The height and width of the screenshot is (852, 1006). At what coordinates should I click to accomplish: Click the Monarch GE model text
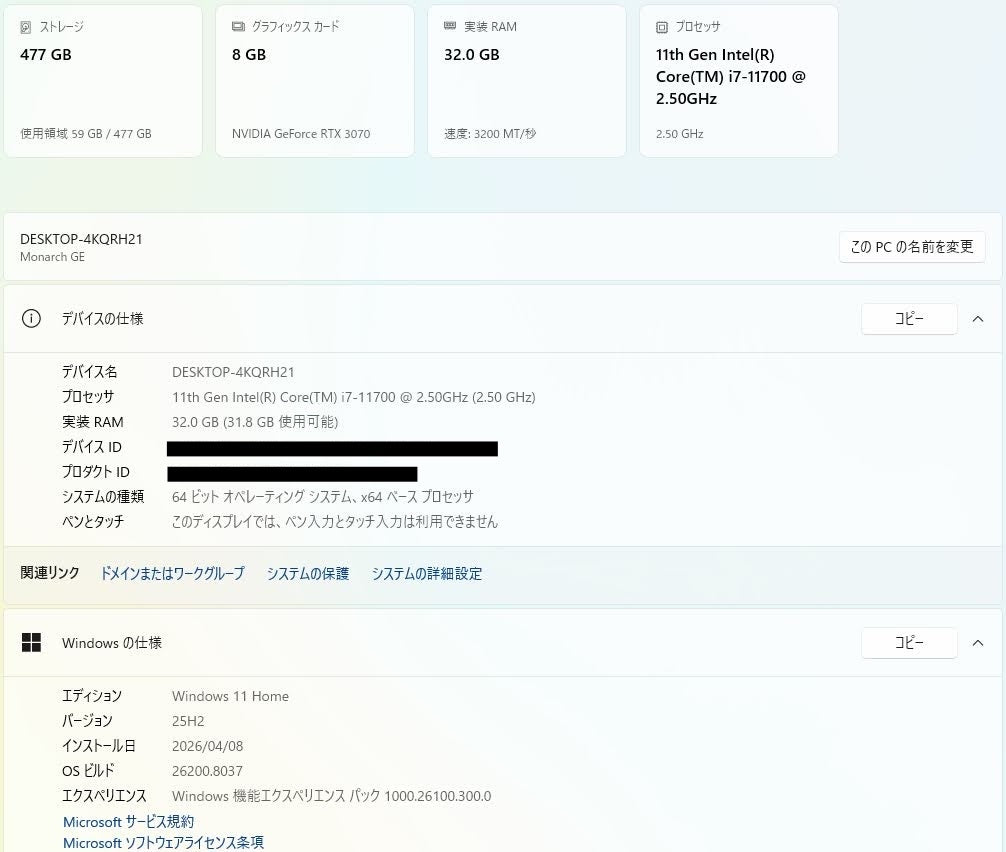pos(52,257)
